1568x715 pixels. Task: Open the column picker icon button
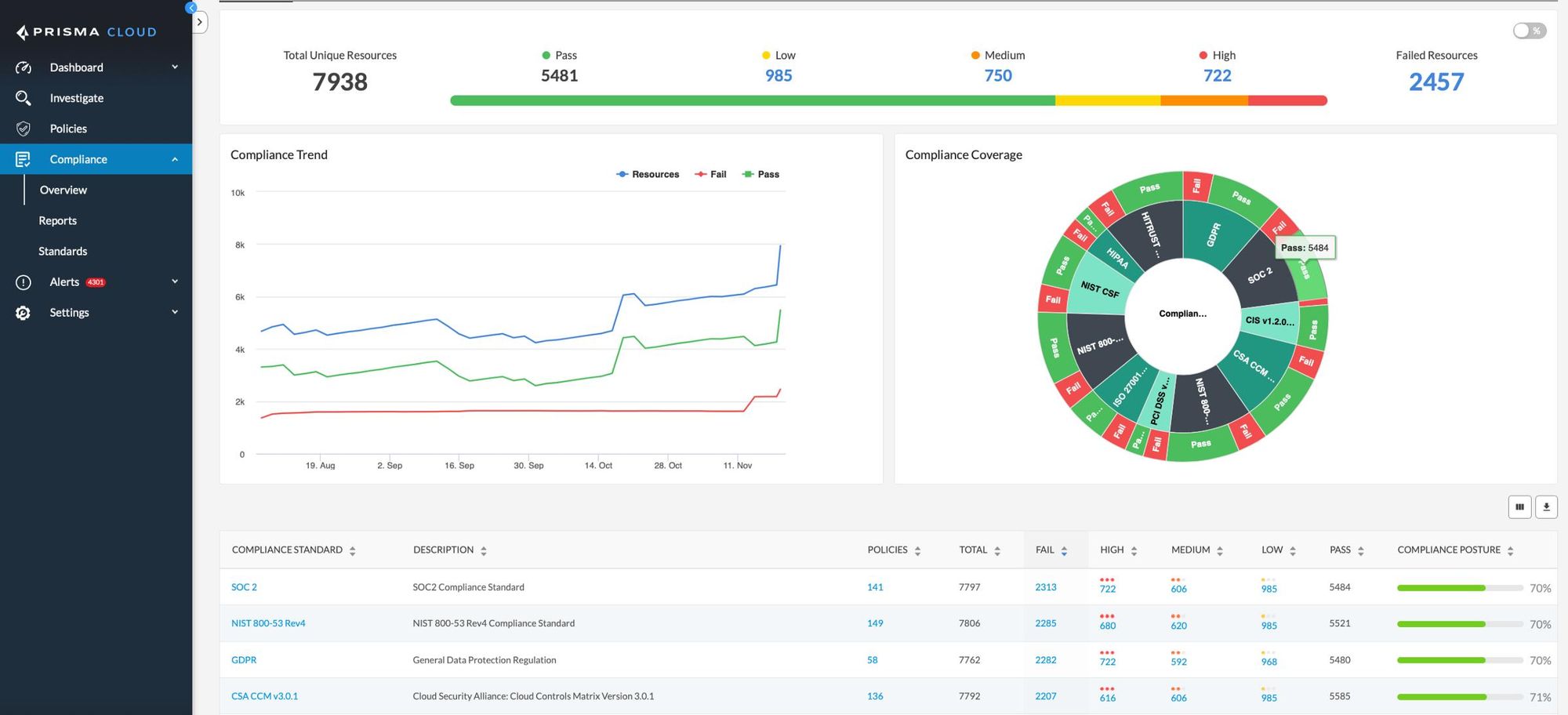(x=1519, y=506)
